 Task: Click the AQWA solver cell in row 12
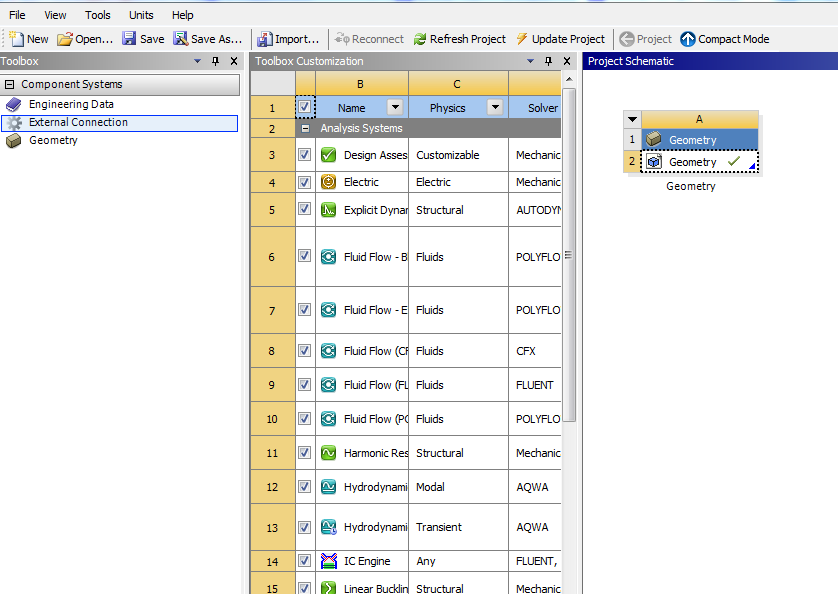point(535,487)
